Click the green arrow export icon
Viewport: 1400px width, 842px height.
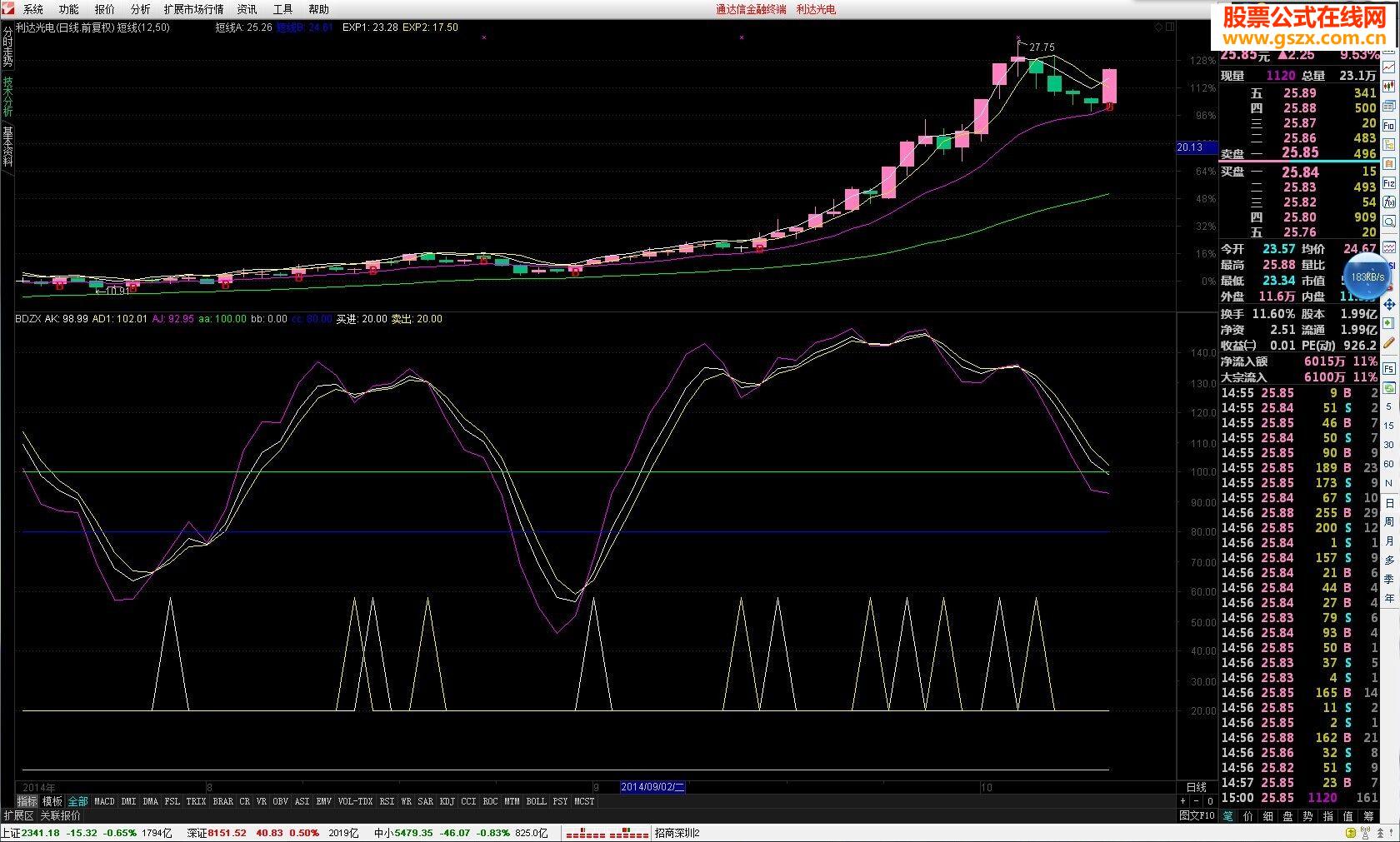point(1389,323)
